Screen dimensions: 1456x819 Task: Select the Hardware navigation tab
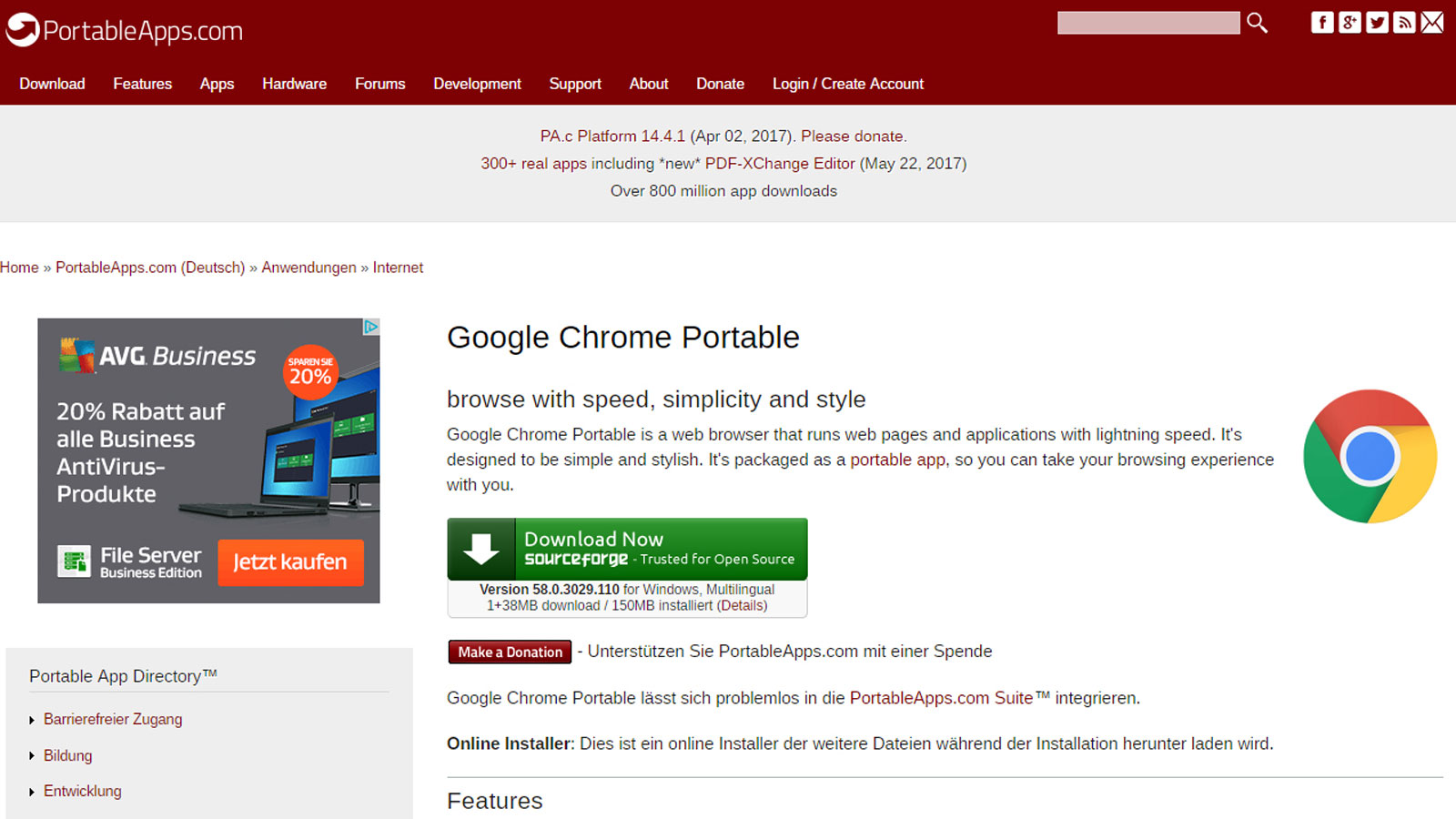294,84
